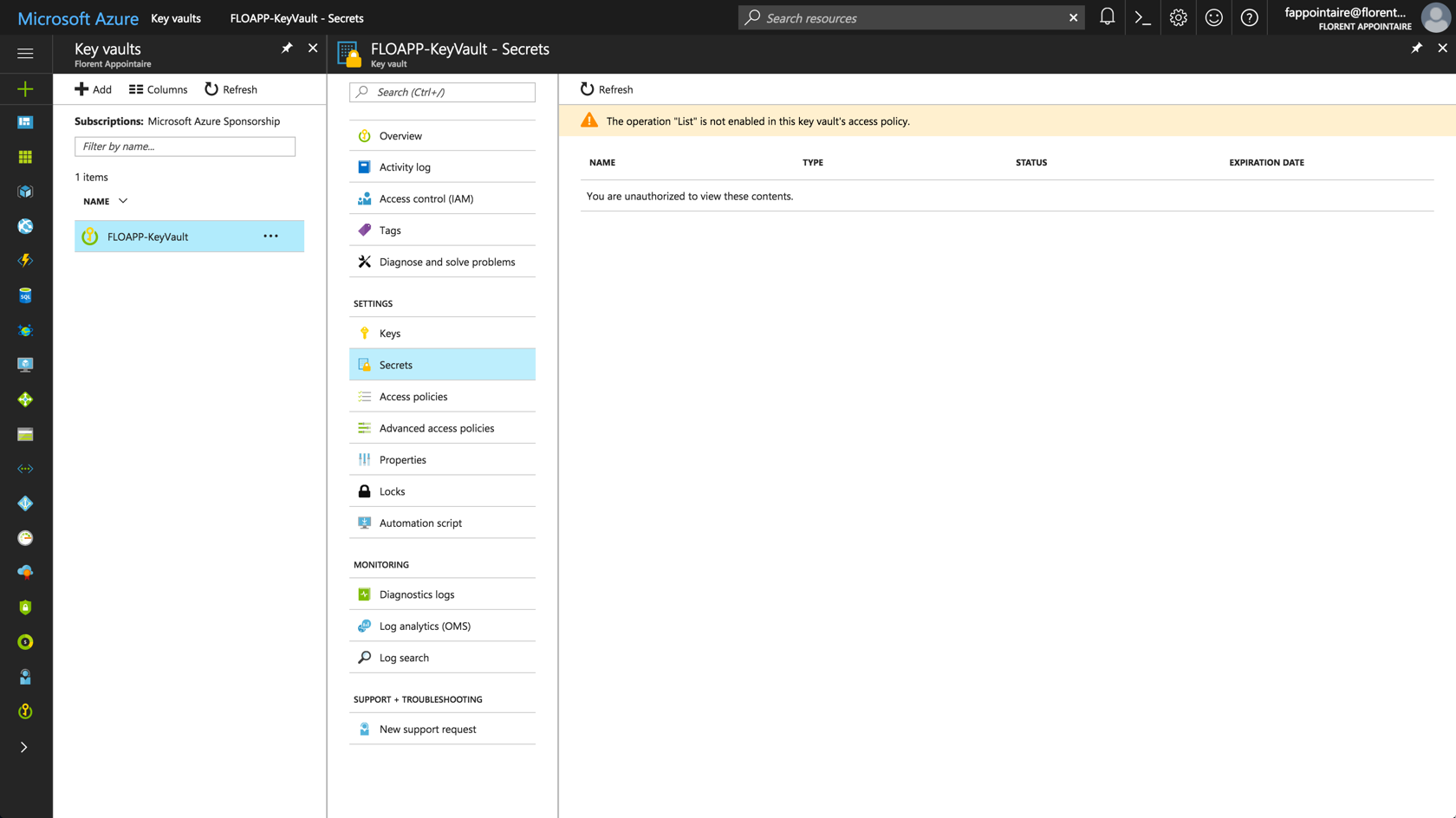The width and height of the screenshot is (1456, 818).
Task: Open Tags menu item
Action: (442, 230)
